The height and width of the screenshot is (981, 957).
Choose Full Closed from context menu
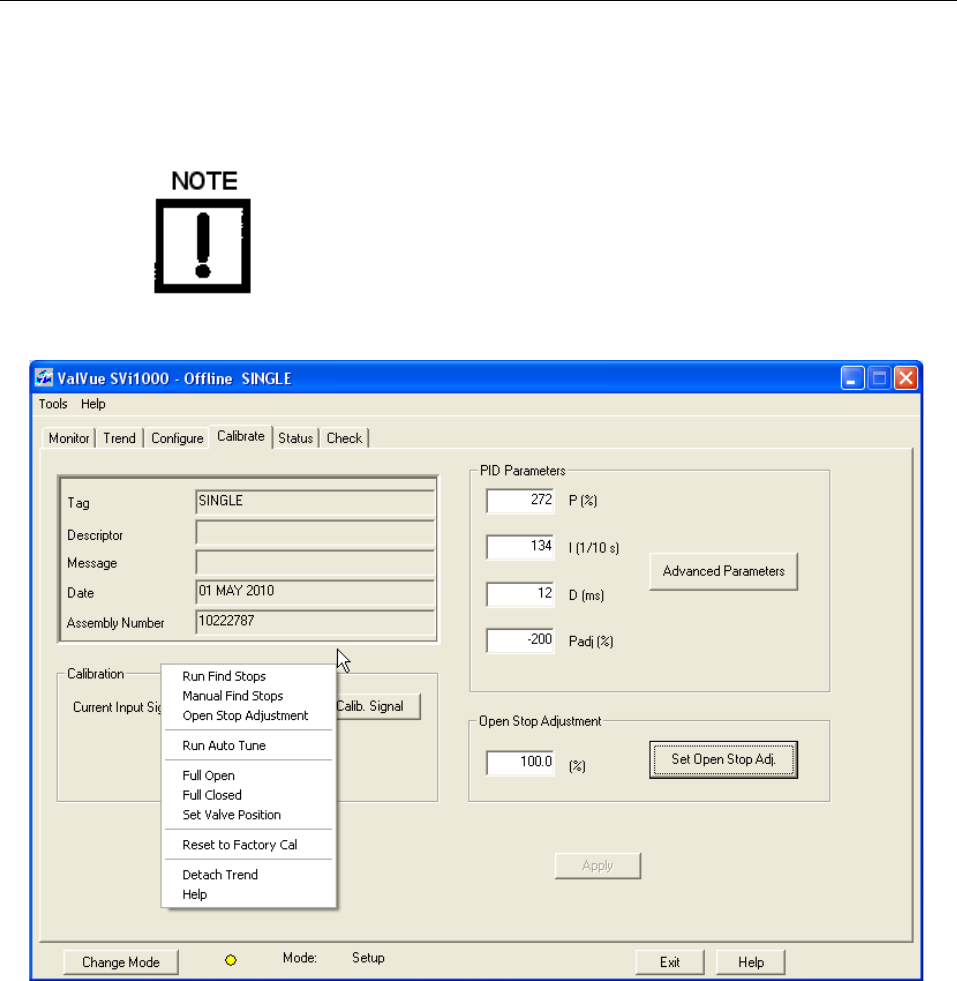click(x=249, y=795)
